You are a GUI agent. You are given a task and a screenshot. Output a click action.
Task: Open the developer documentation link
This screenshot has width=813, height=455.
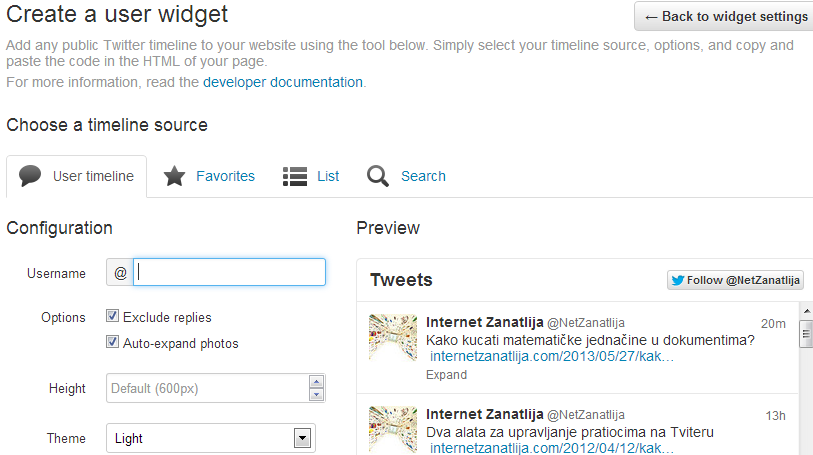coord(283,82)
